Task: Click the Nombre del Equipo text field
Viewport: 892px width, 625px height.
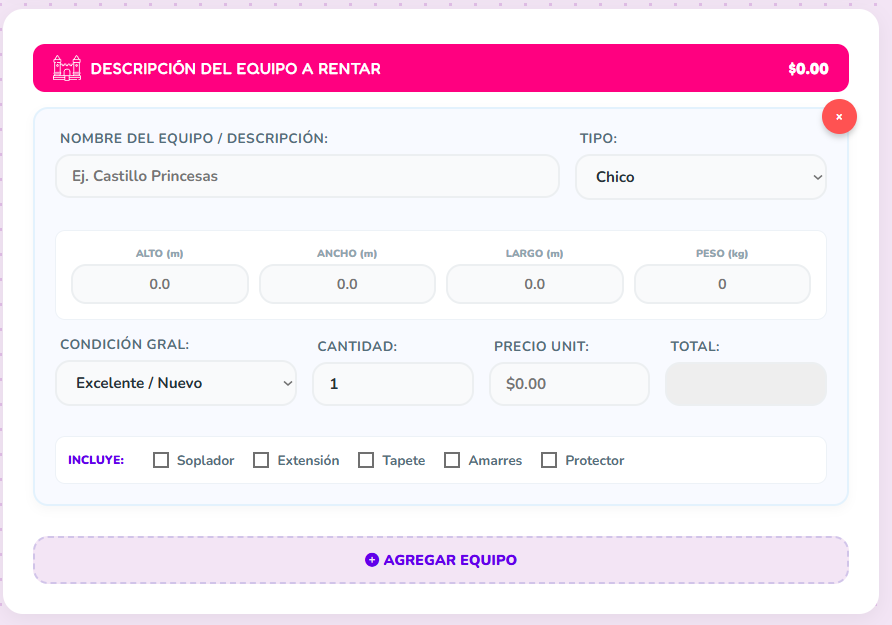Action: pyautogui.click(x=307, y=176)
